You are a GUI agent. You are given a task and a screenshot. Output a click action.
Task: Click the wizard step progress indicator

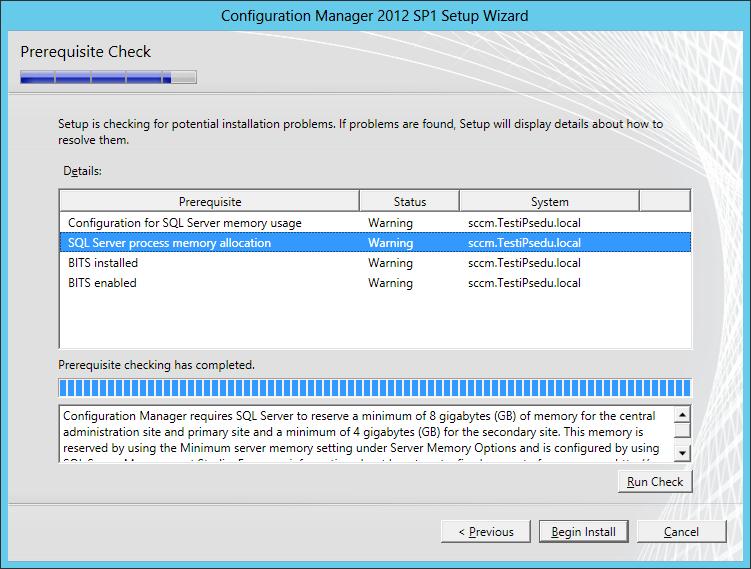(108, 77)
